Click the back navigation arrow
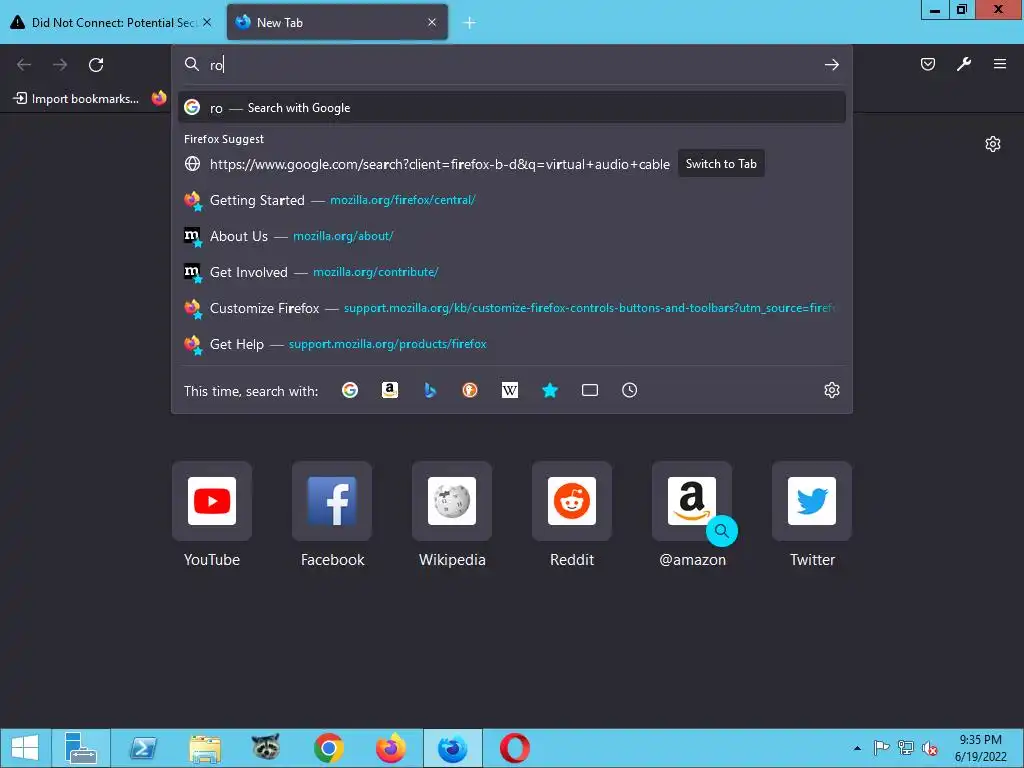 (24, 65)
